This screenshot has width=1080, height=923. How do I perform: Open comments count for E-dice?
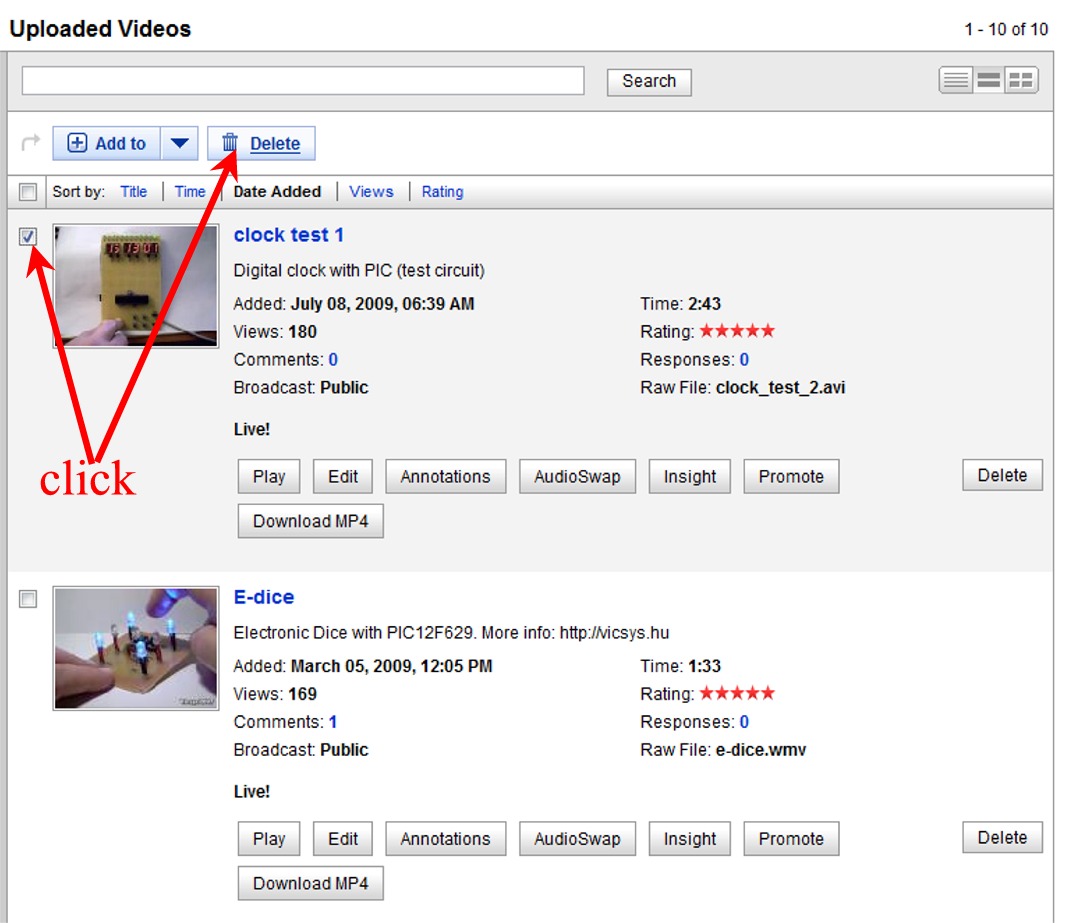click(333, 722)
